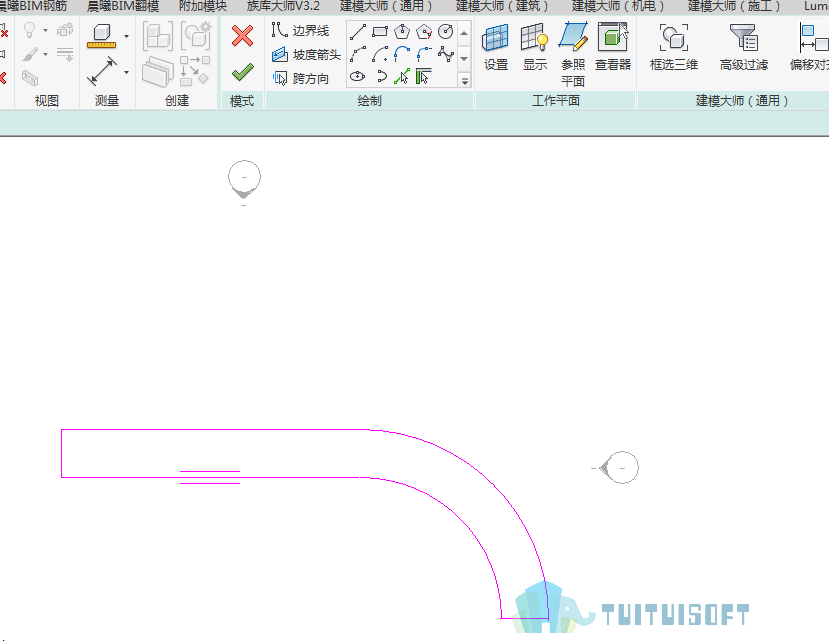This screenshot has height=641, width=829.
Task: Click the draw gallery down arrow
Action: point(464,58)
